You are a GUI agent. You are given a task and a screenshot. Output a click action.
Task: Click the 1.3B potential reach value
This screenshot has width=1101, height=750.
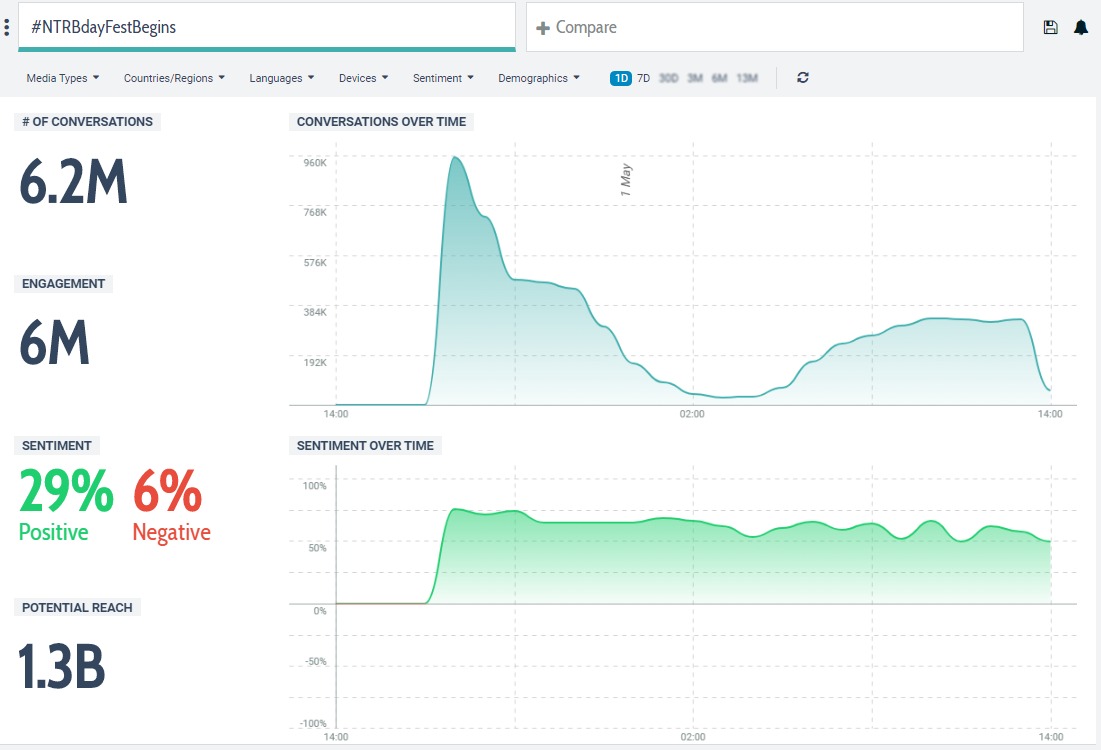(62, 666)
